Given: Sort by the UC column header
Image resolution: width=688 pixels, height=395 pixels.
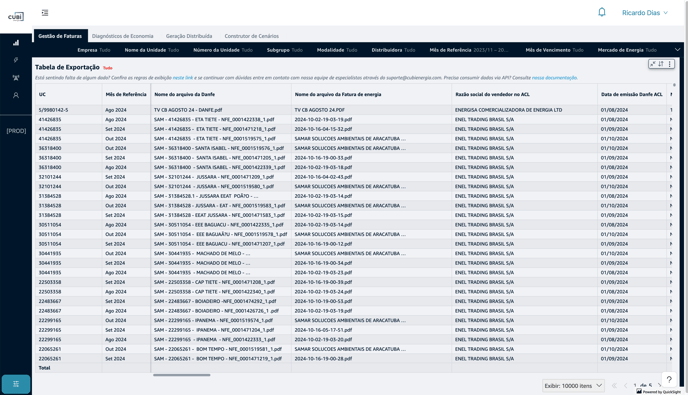Looking at the screenshot, I should [68, 94].
